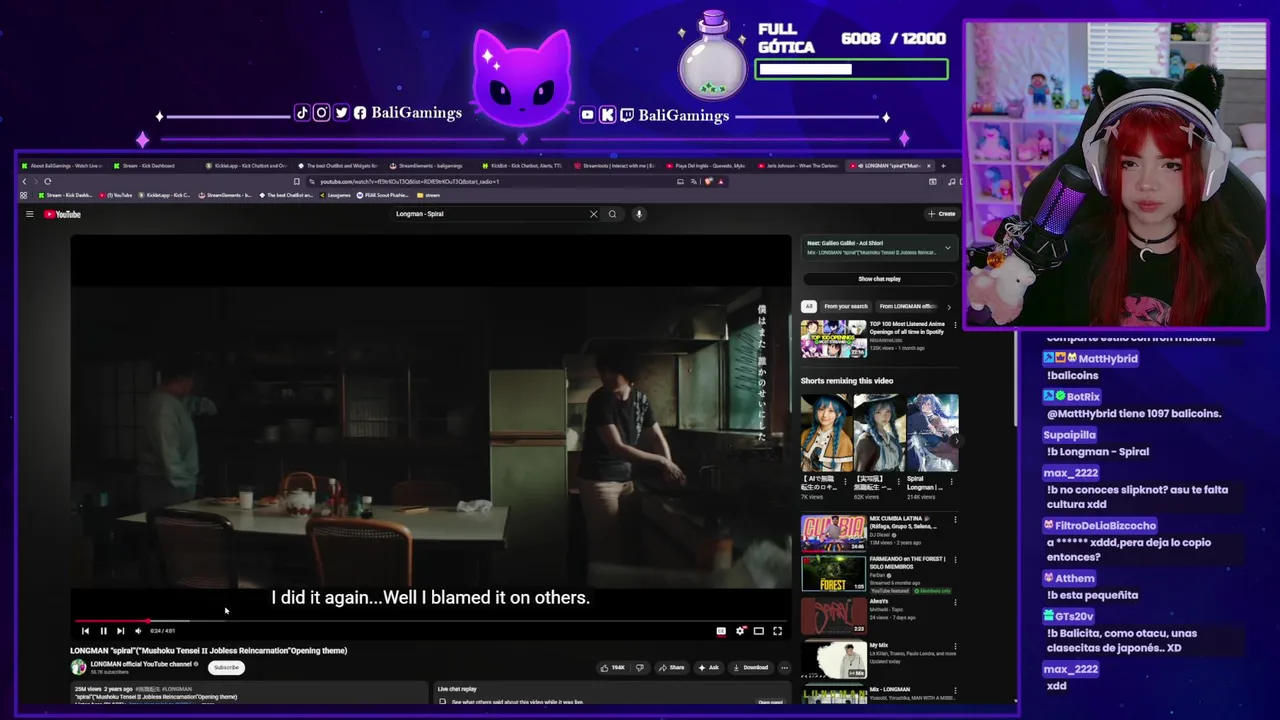Dislike the video
This screenshot has height=720, width=1280.
point(639,667)
